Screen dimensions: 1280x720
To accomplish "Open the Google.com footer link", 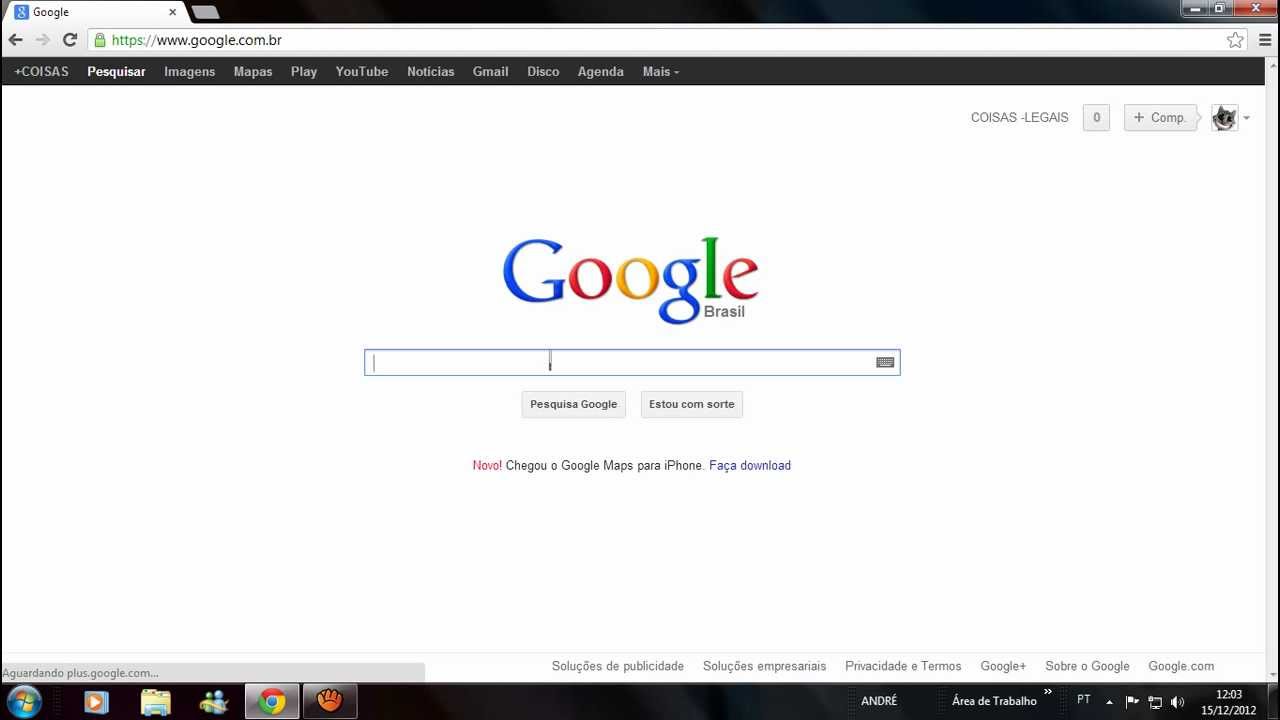I will point(1181,666).
